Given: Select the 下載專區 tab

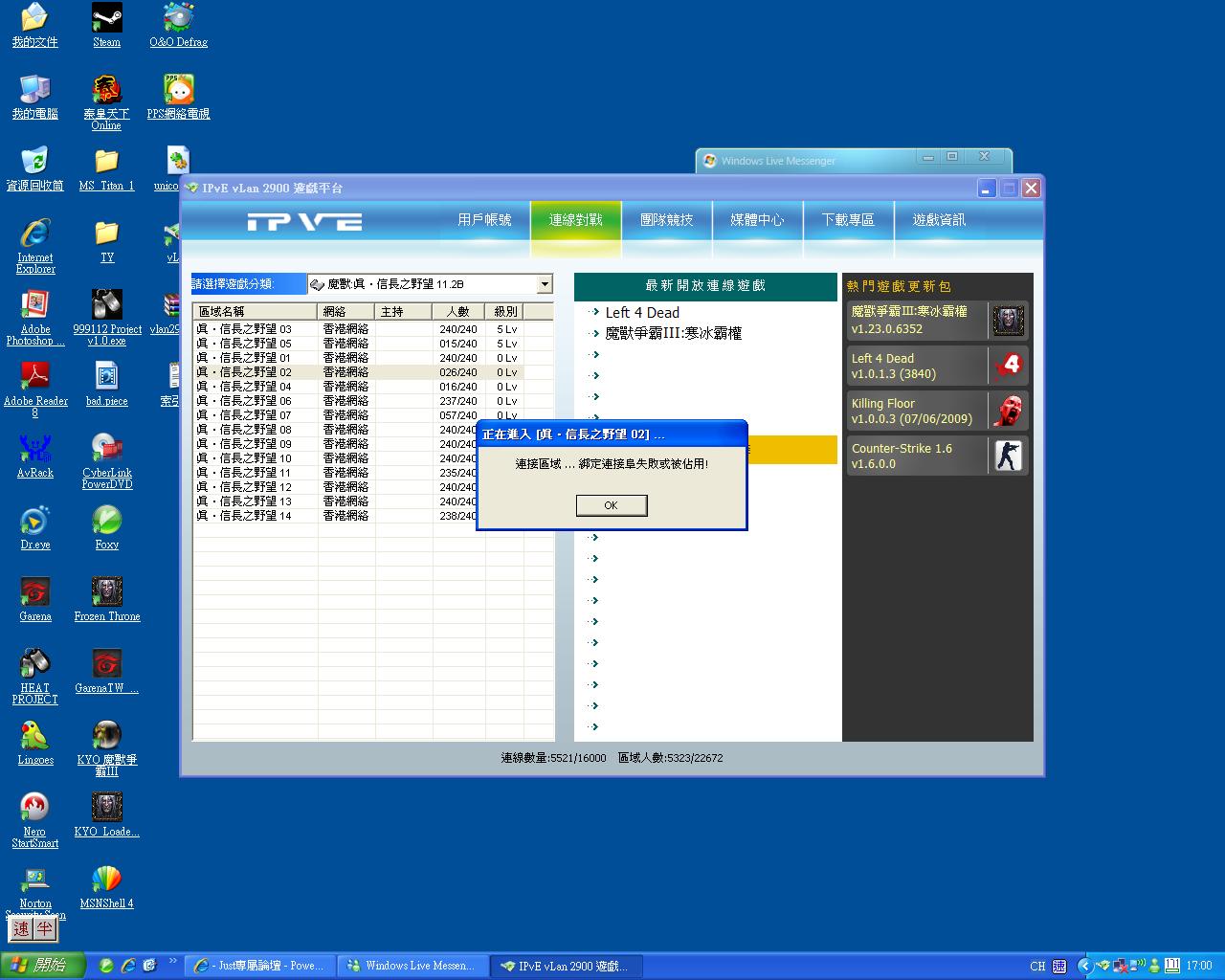Looking at the screenshot, I should (848, 220).
